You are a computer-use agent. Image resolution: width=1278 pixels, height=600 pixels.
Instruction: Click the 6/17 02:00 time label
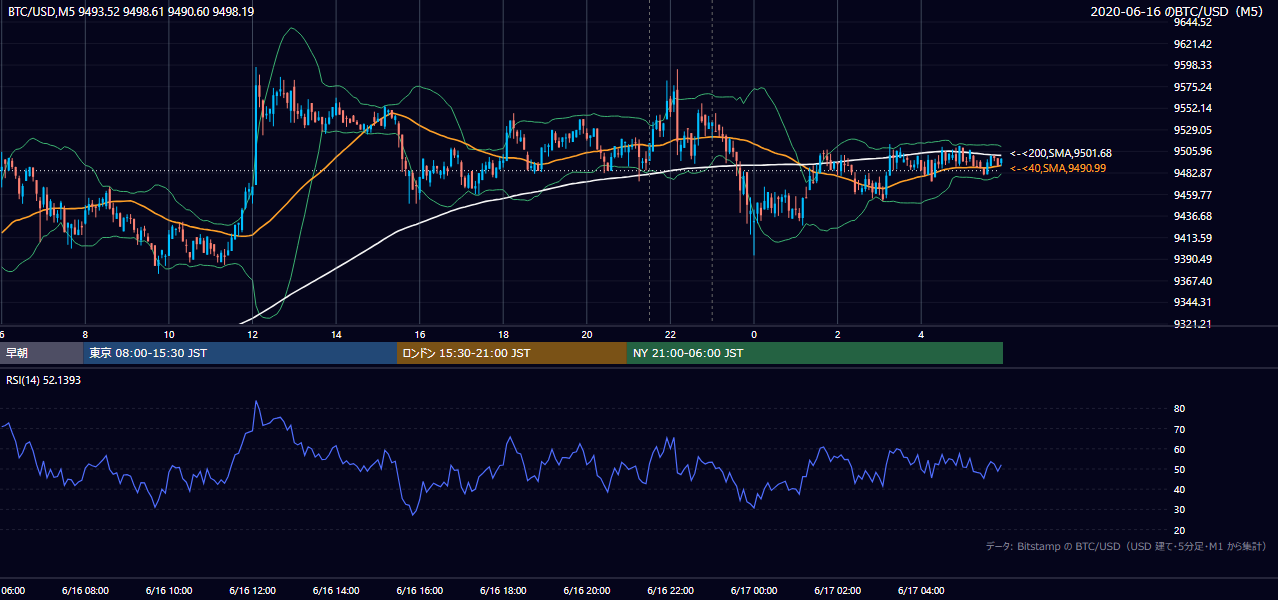pyautogui.click(x=838, y=590)
